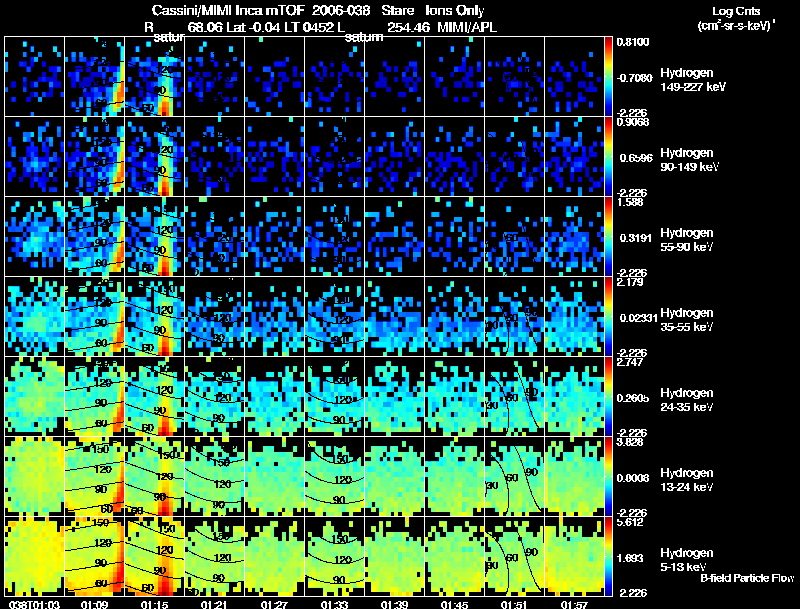Select the 'Hydrogen 5-13 keV' row label
This screenshot has height=609, width=800.
pyautogui.click(x=687, y=560)
